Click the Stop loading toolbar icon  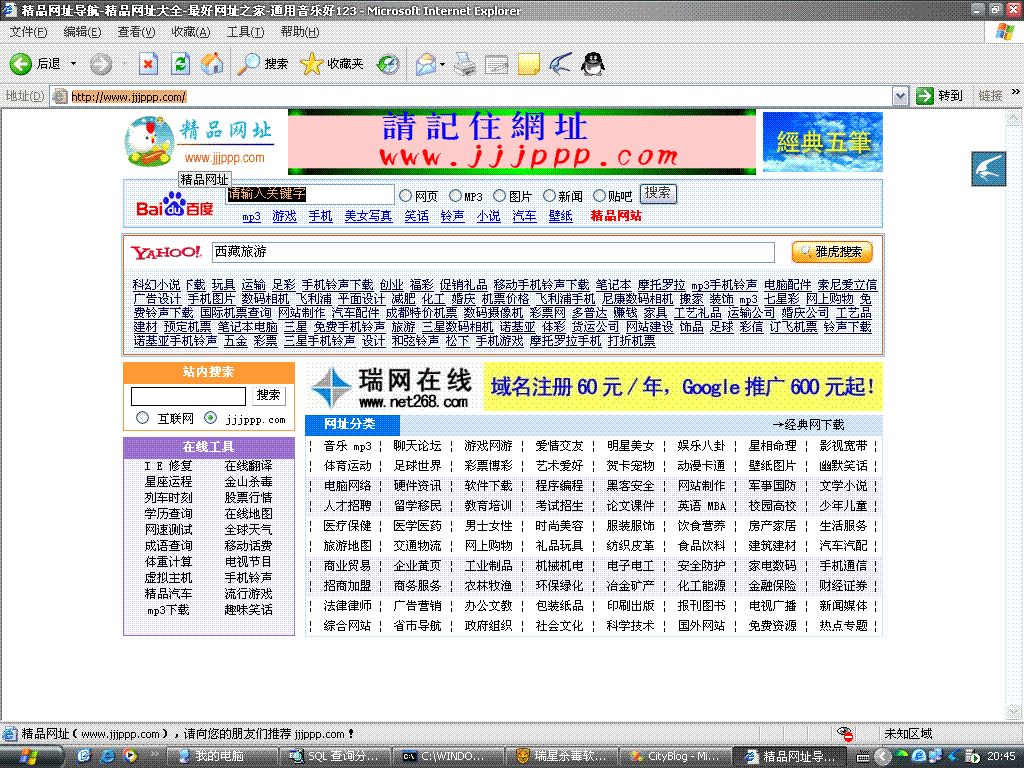click(148, 64)
